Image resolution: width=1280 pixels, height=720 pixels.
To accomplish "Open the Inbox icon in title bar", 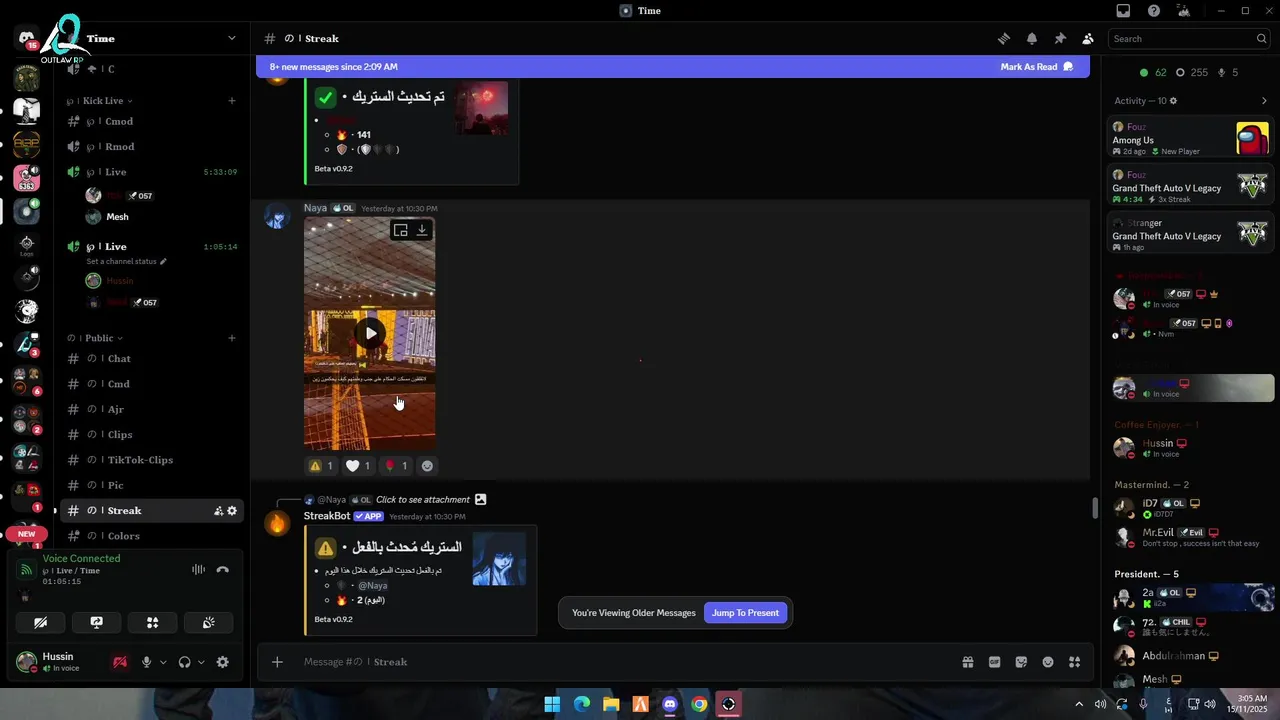I will (1123, 11).
